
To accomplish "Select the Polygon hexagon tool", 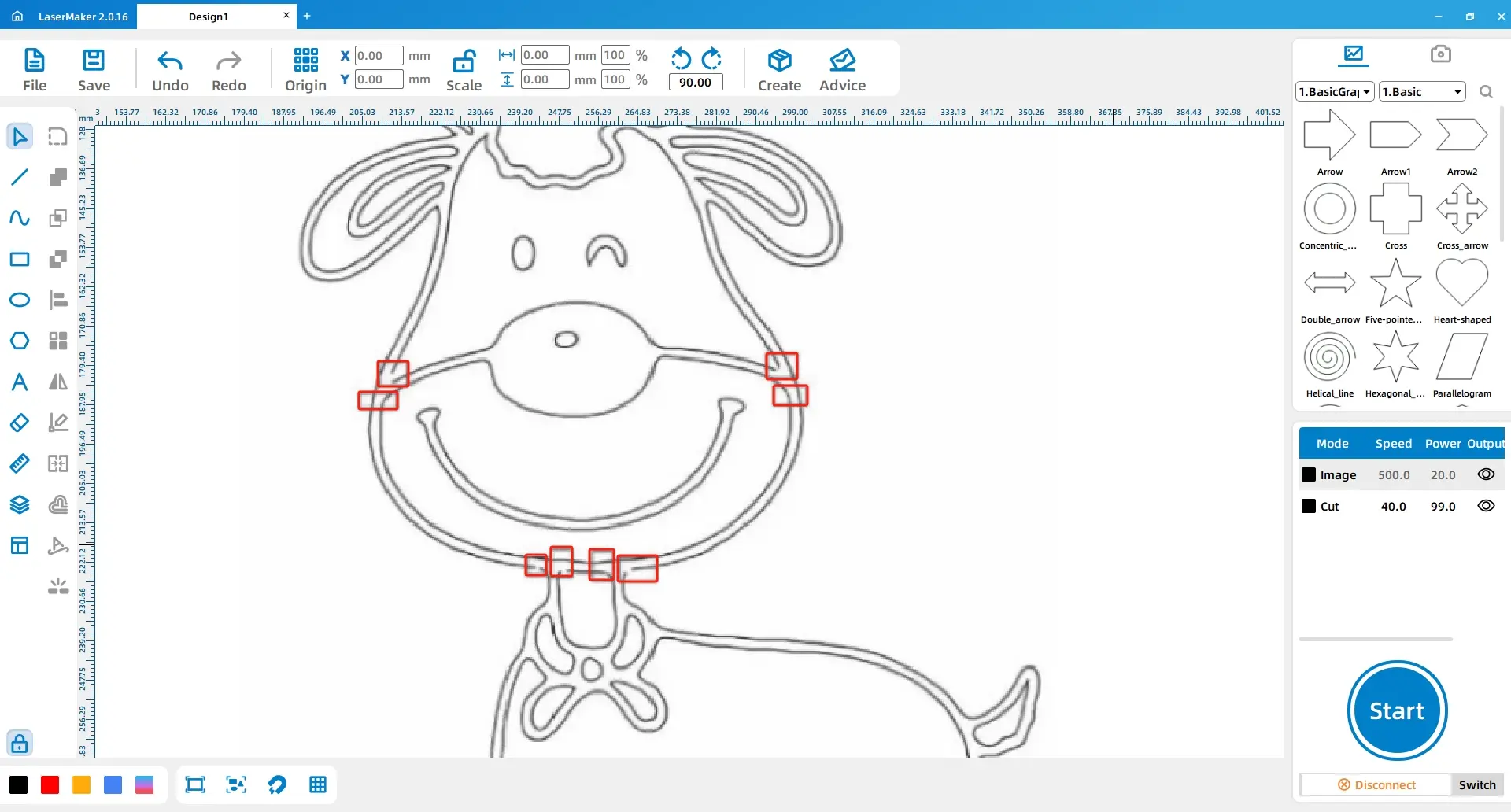I will pyautogui.click(x=20, y=341).
